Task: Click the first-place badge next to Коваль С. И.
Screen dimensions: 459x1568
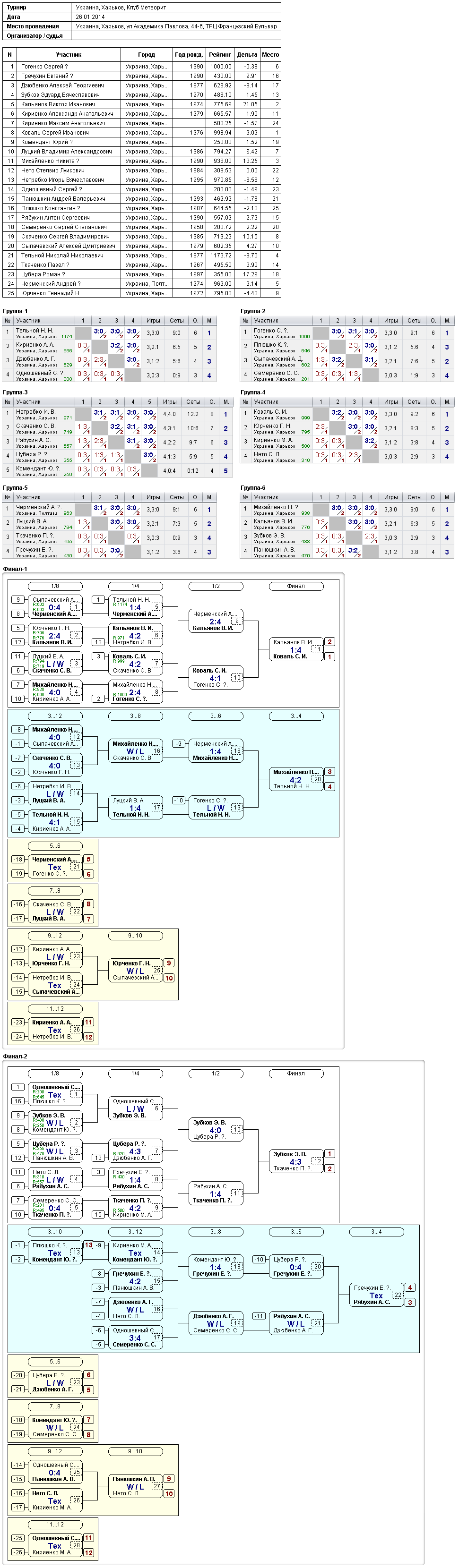Action: (x=330, y=657)
